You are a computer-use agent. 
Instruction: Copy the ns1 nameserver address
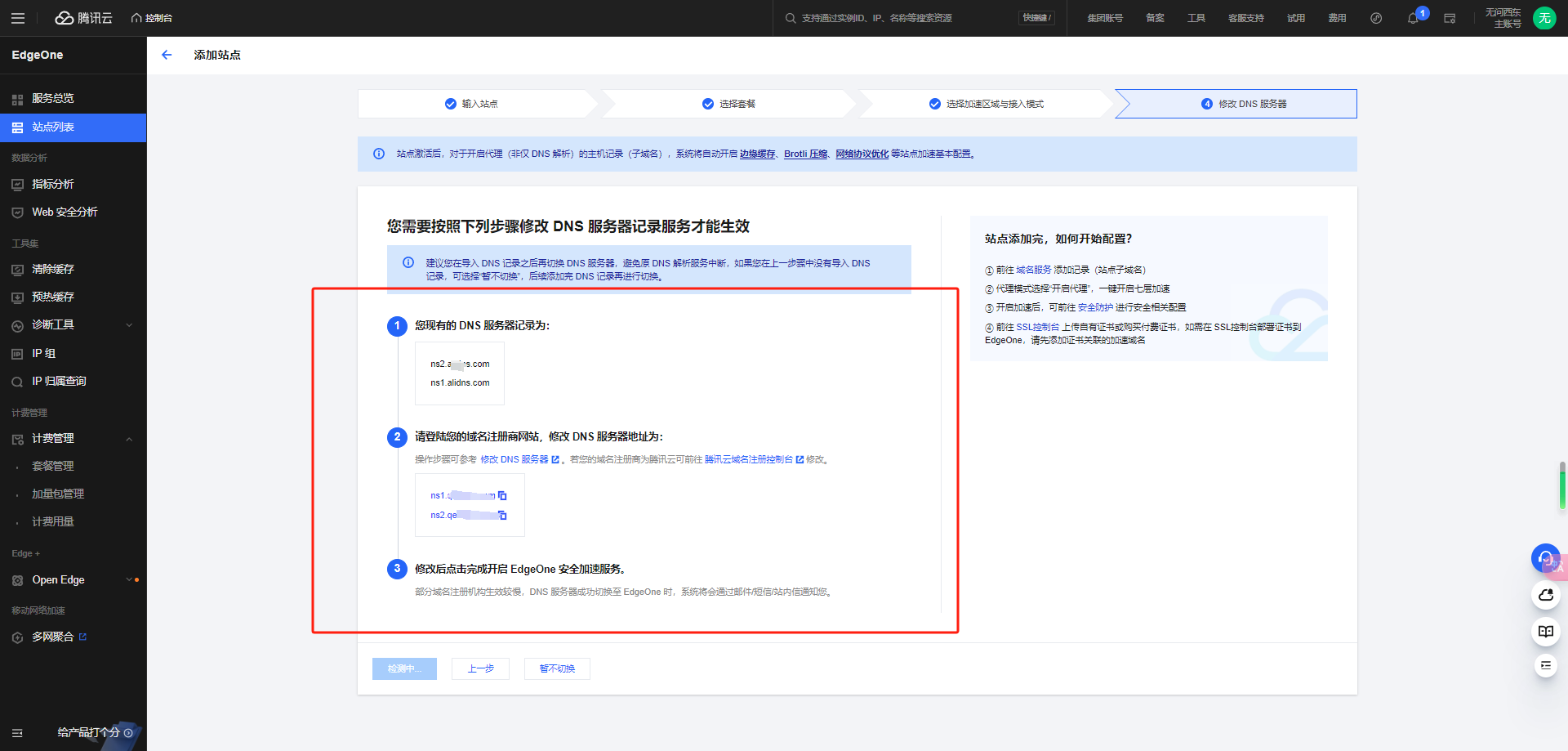click(x=502, y=495)
